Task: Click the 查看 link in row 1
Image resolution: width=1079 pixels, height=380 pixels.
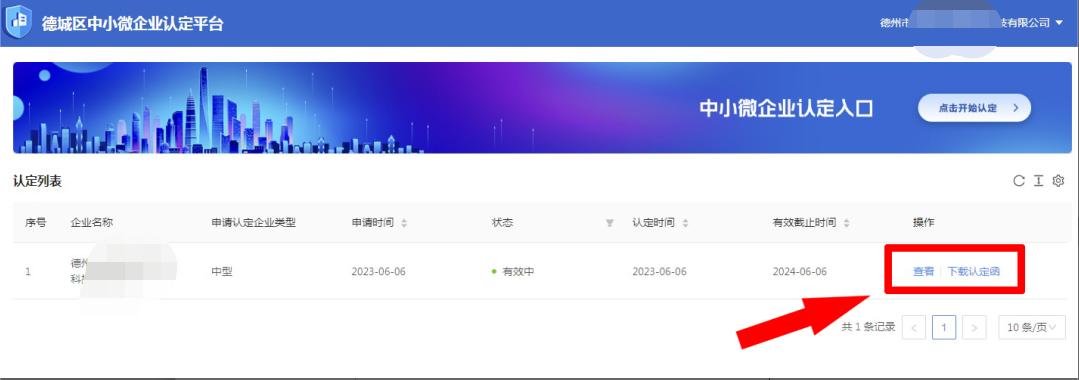Action: (x=923, y=271)
